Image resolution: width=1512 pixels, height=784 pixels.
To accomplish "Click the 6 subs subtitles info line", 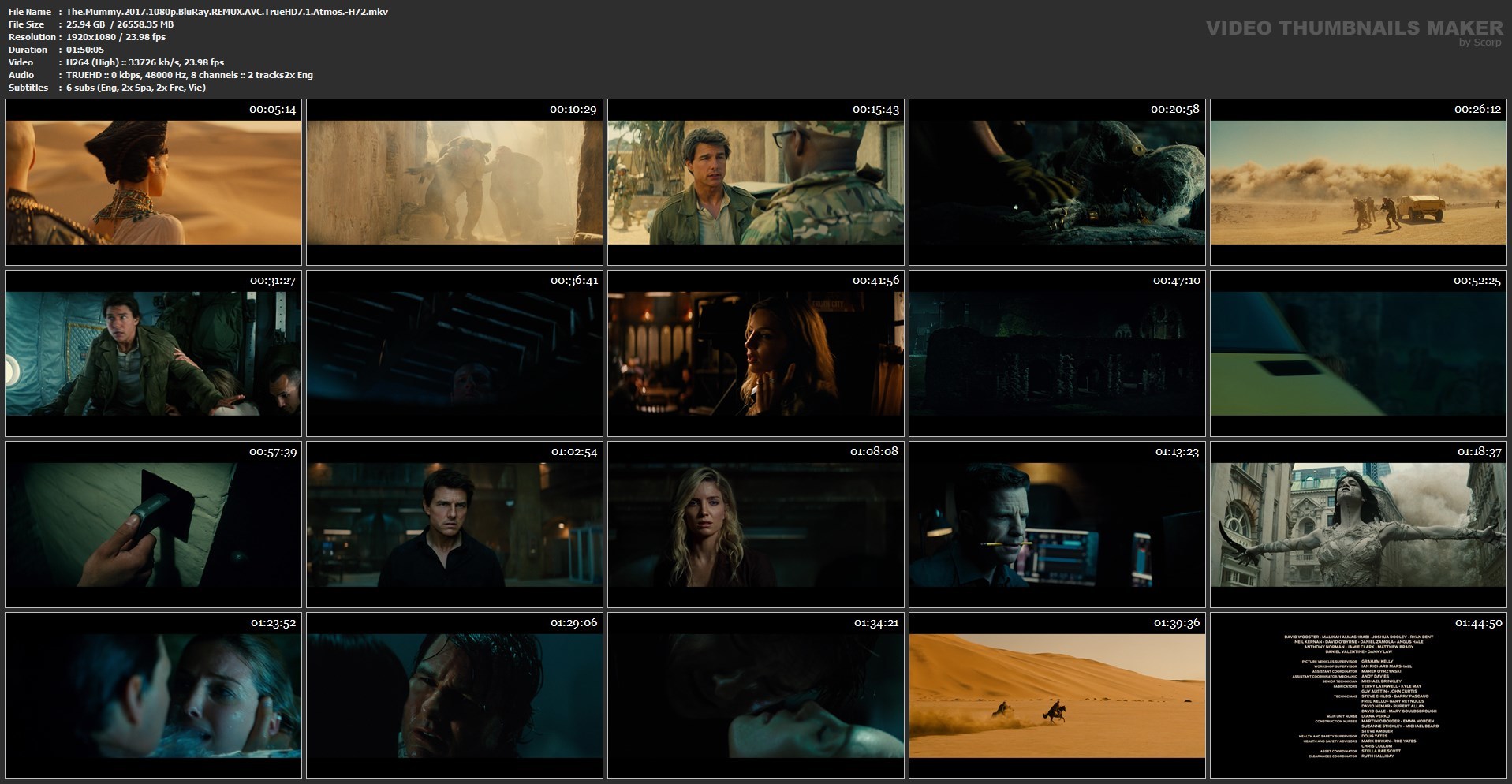I will (136, 88).
